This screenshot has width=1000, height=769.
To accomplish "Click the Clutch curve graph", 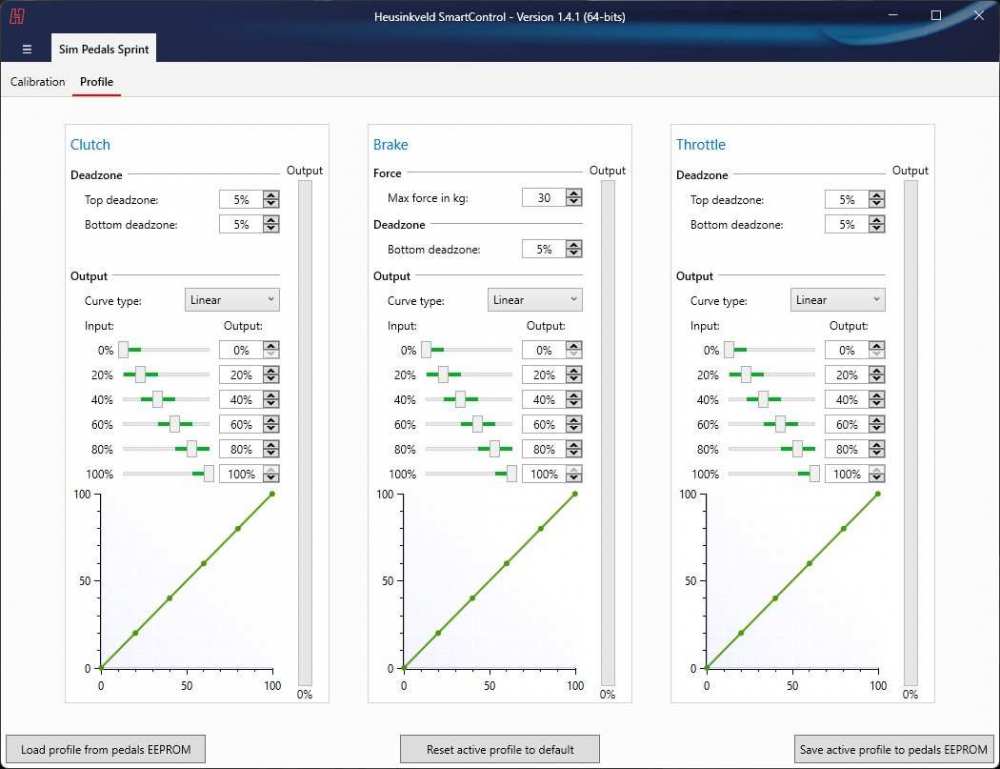I will pyautogui.click(x=187, y=581).
